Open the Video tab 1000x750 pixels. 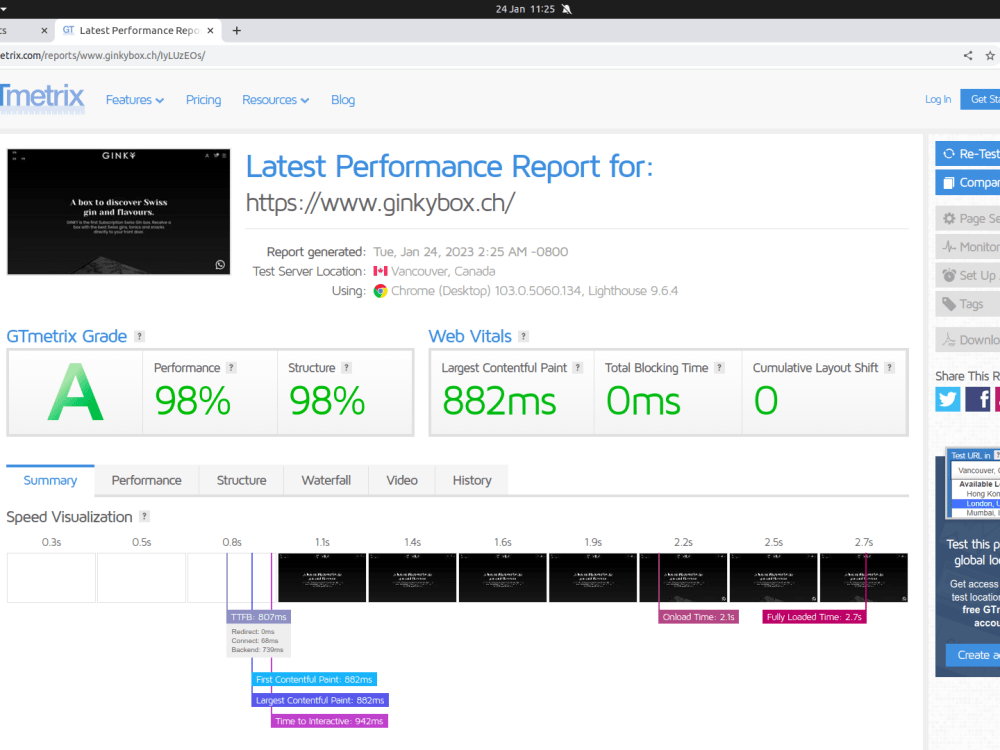tap(402, 480)
